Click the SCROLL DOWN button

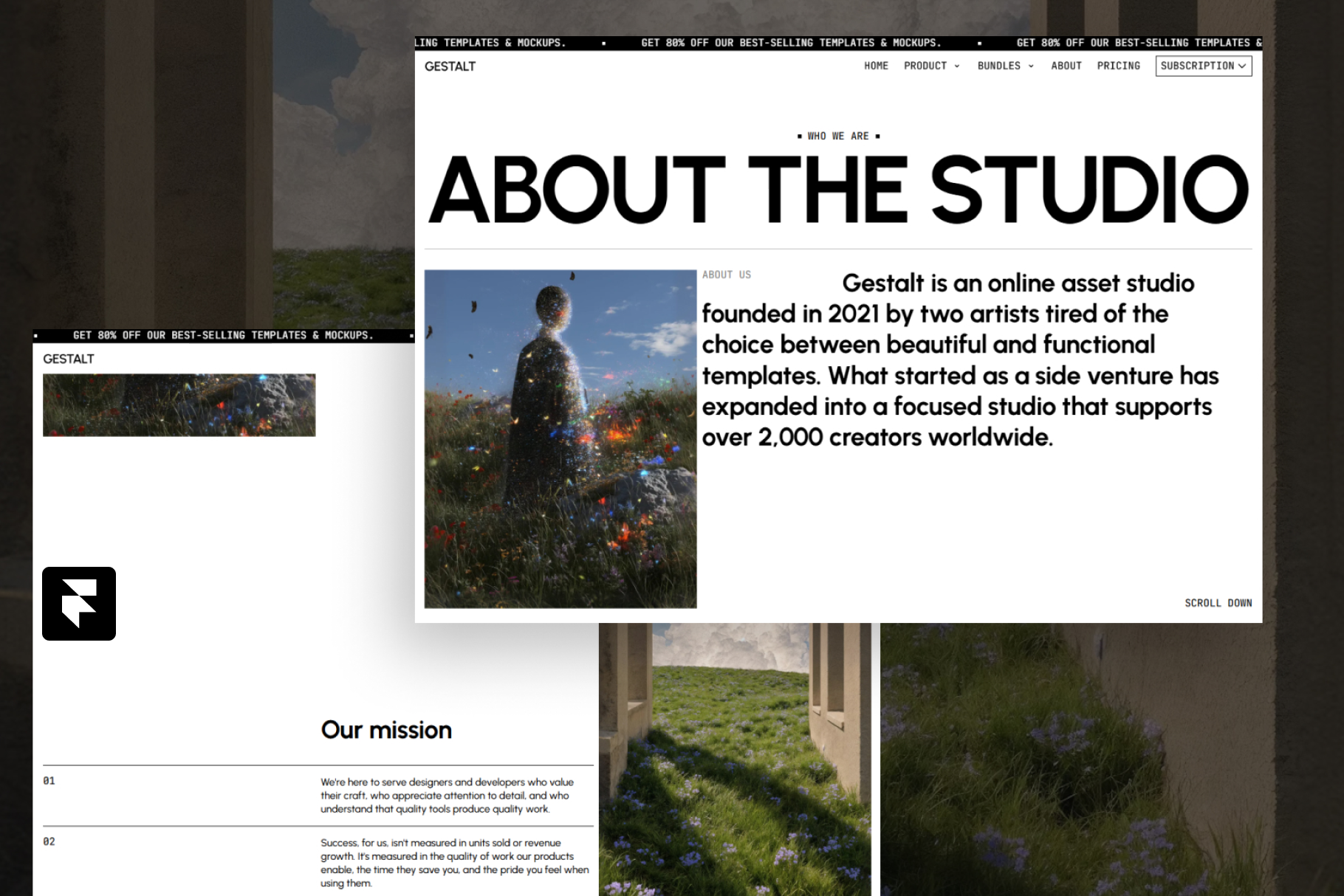point(1218,603)
